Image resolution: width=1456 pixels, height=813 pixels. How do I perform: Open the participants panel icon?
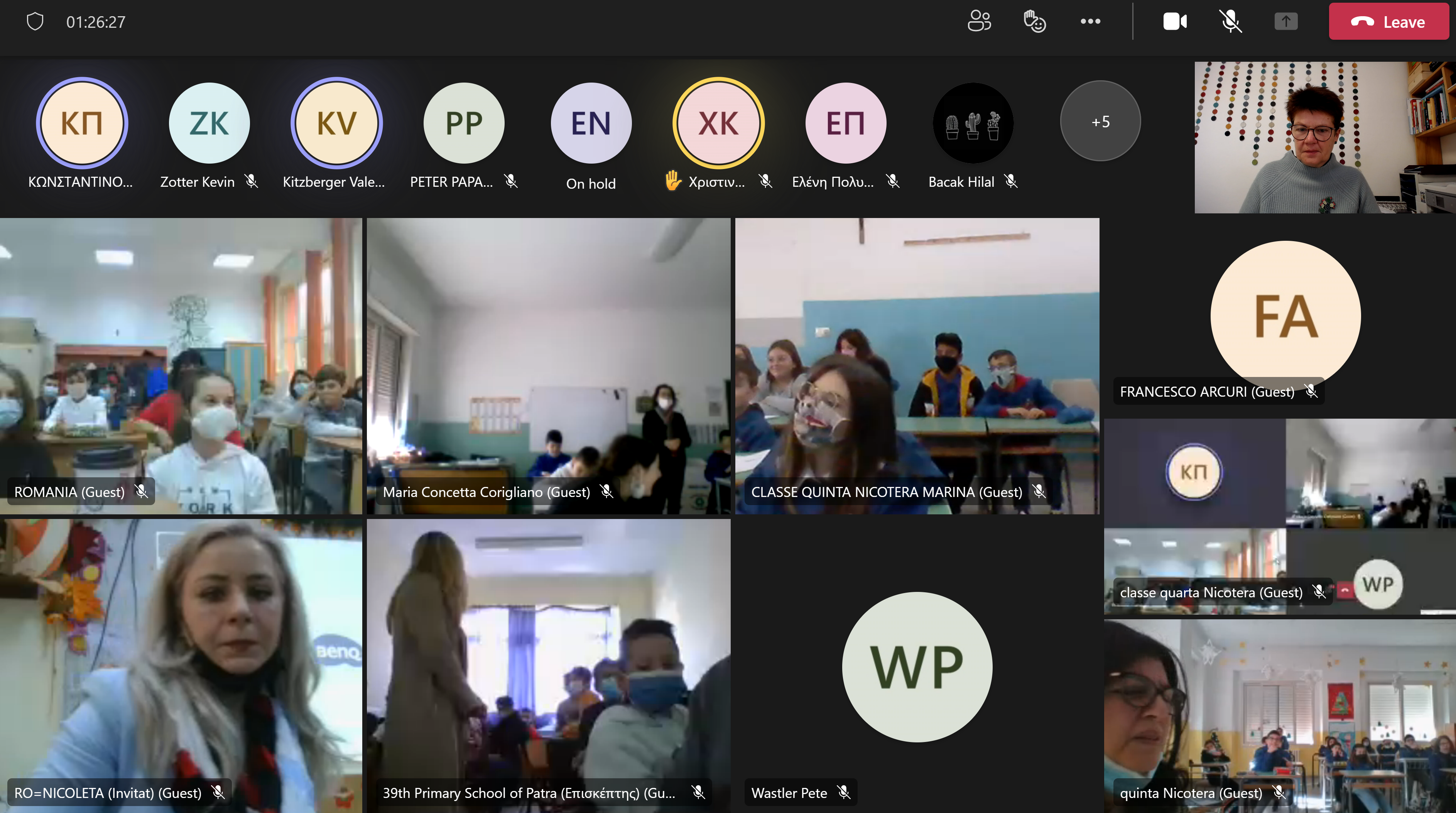coord(979,22)
